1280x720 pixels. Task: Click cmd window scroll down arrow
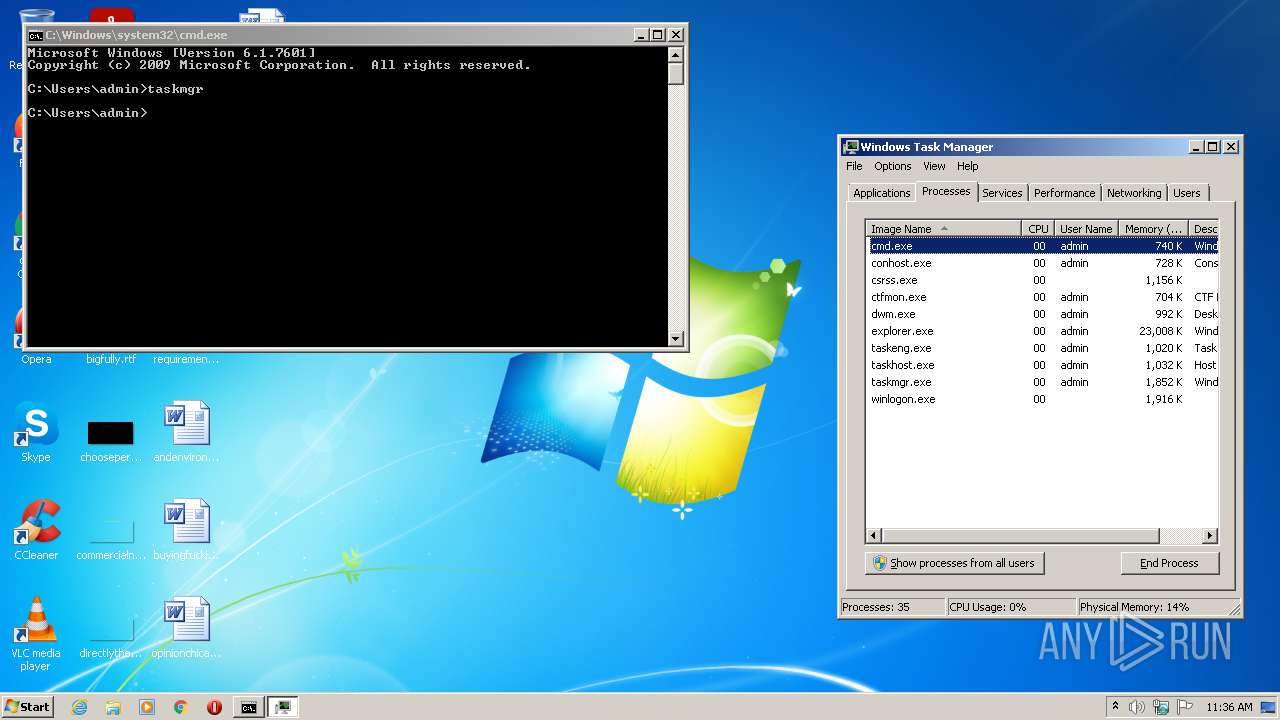(x=676, y=339)
